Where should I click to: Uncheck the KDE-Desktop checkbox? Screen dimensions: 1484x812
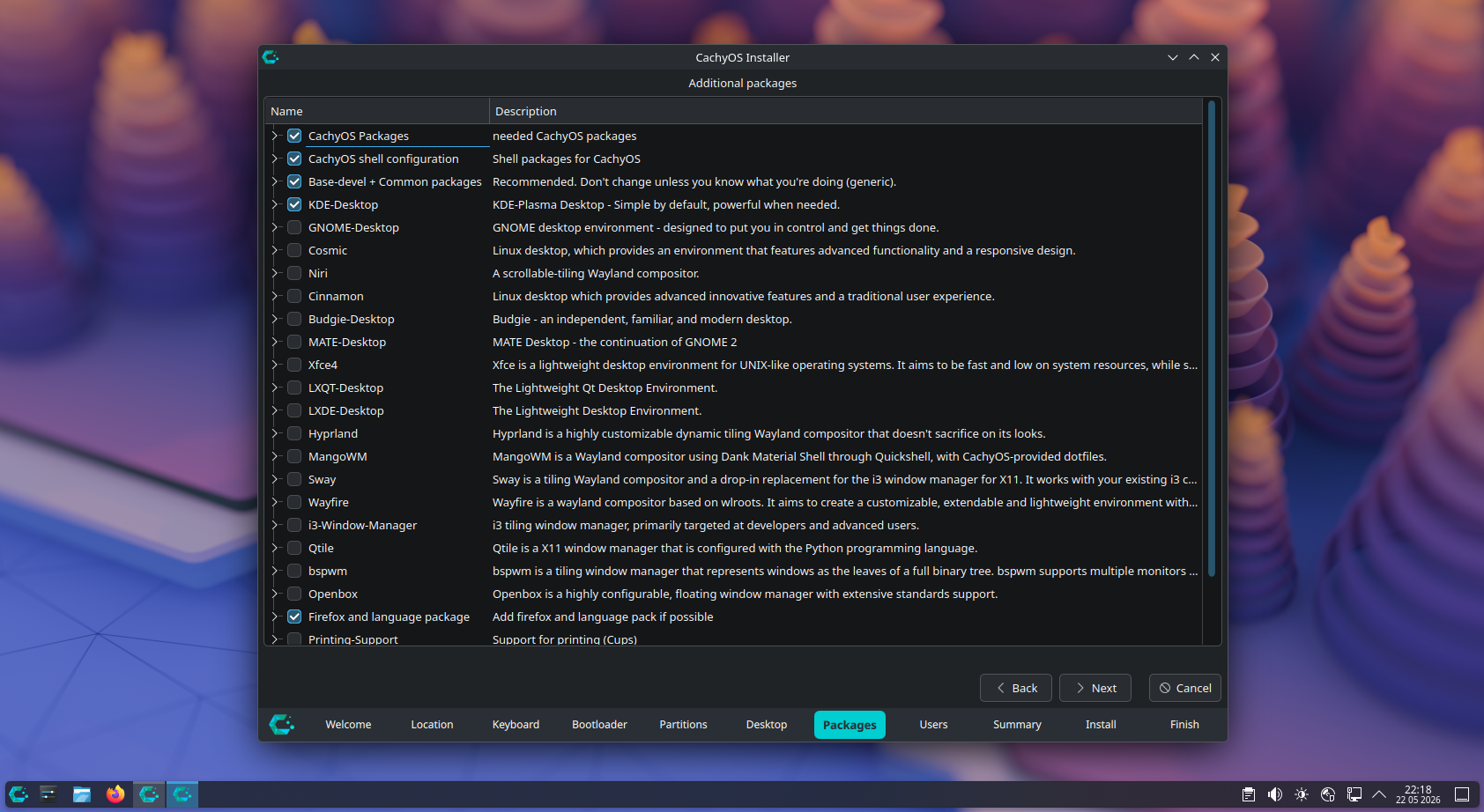(294, 204)
